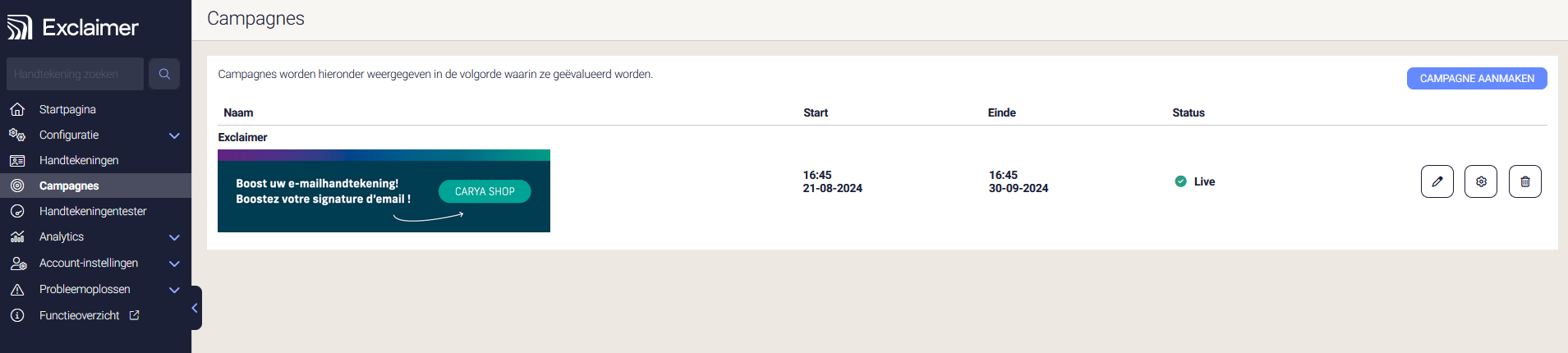1568x353 pixels.
Task: Click the Carya Shop banner button
Action: (485, 191)
